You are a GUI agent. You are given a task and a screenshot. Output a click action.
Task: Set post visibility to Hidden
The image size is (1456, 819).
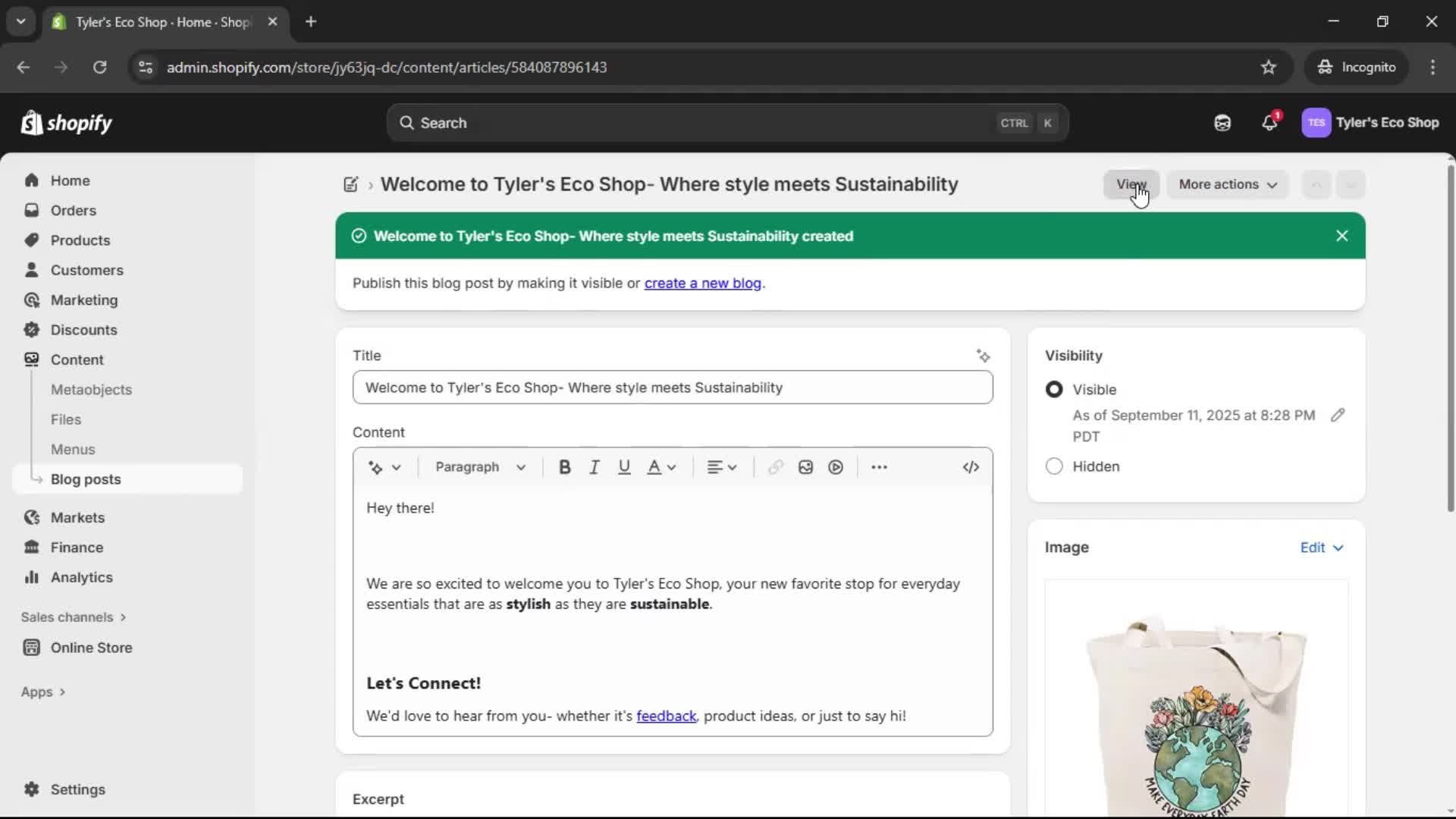point(1055,466)
